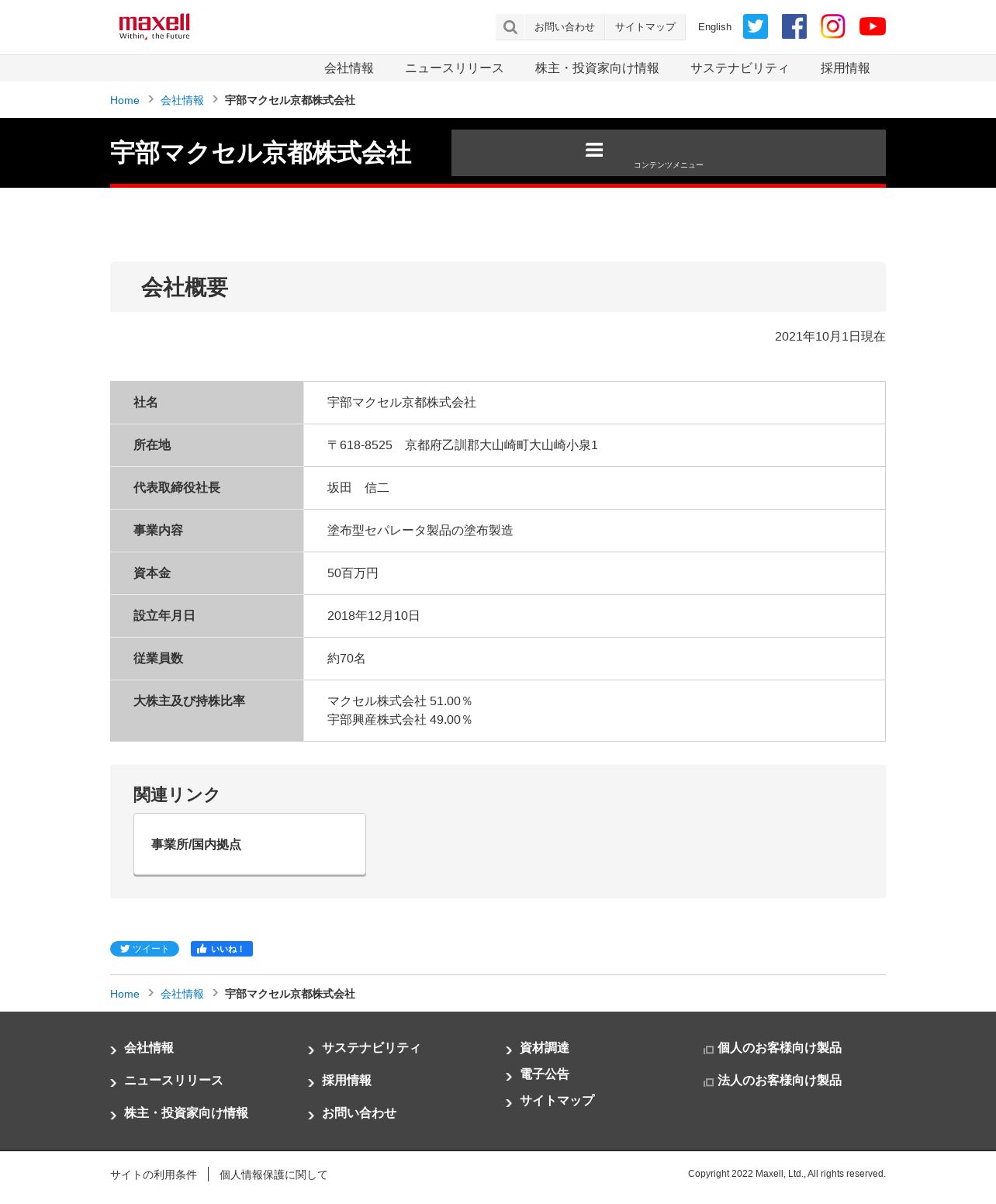The height and width of the screenshot is (1204, 996).
Task: Open the search magnifier icon
Action: 510,27
